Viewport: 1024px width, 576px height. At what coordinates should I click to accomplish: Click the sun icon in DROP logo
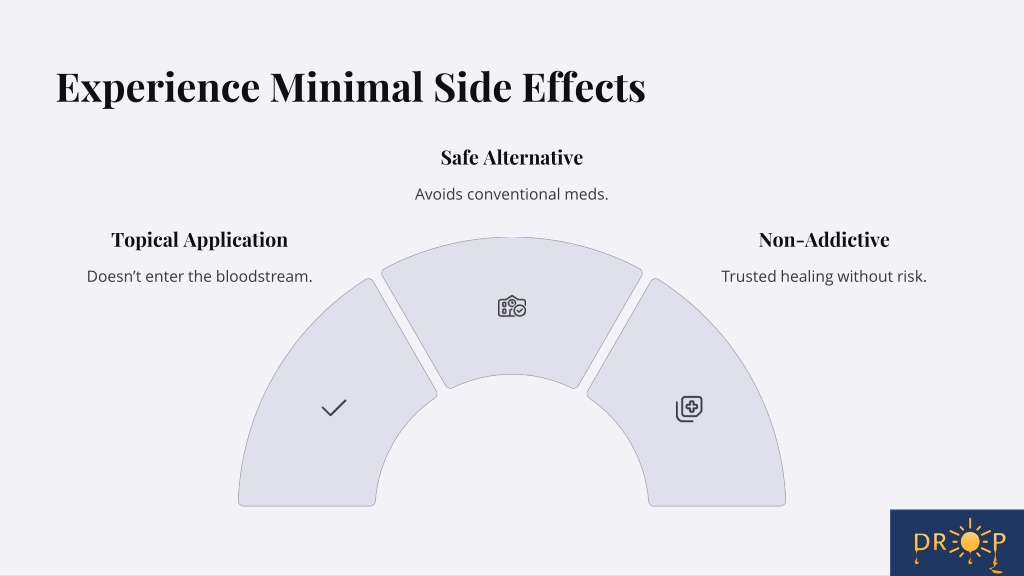[x=970, y=541]
